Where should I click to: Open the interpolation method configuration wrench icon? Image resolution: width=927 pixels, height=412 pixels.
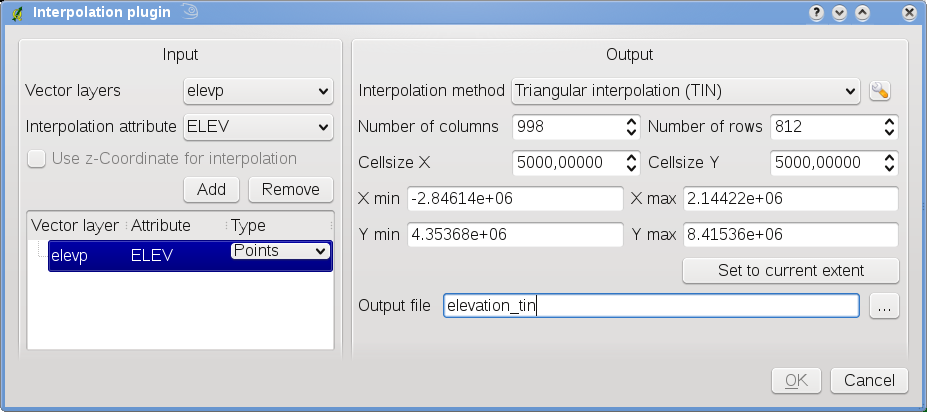pyautogui.click(x=880, y=91)
